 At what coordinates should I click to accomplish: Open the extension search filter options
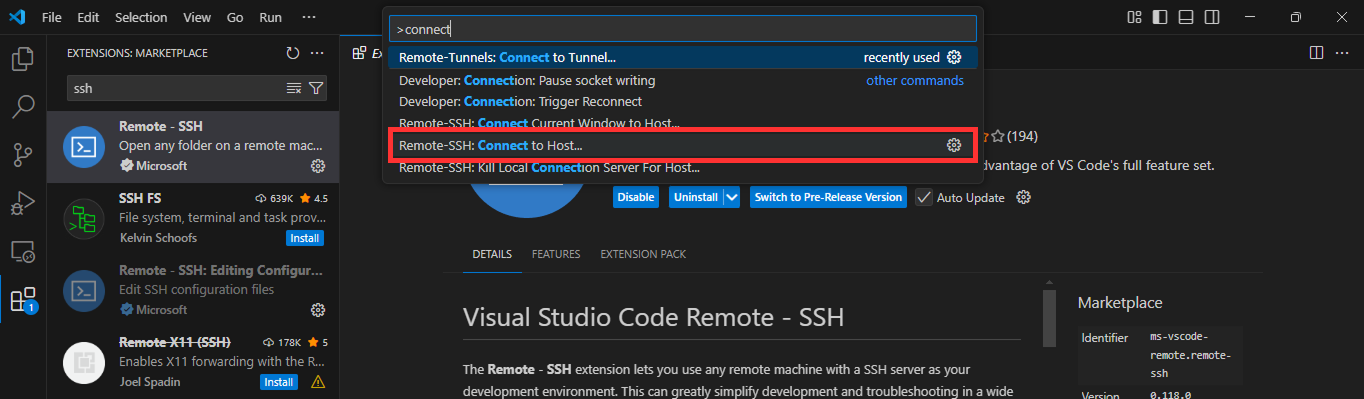click(315, 88)
